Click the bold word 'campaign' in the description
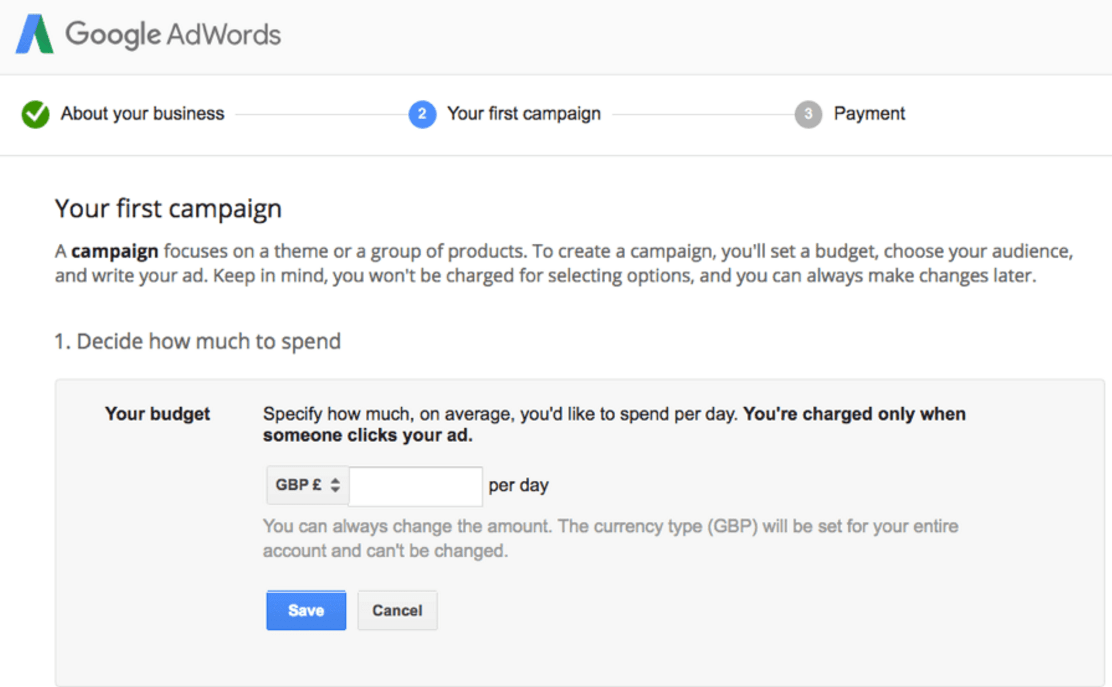Viewport: 1112px width, 687px height. [115, 250]
